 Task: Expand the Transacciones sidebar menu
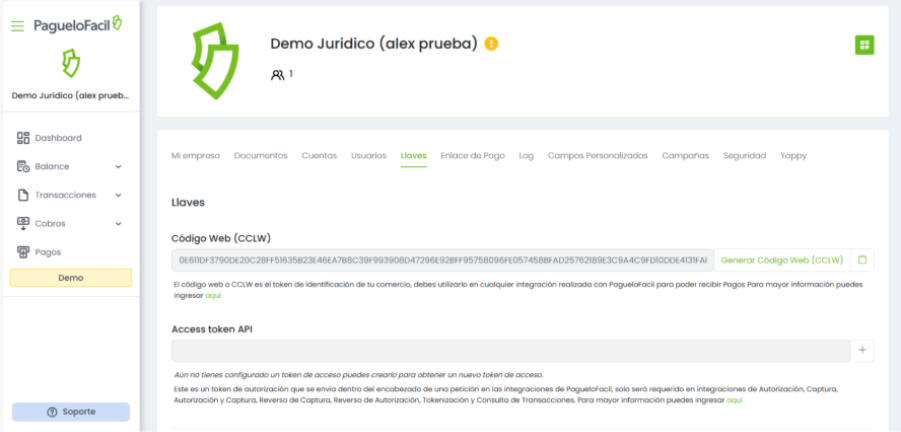[69, 195]
